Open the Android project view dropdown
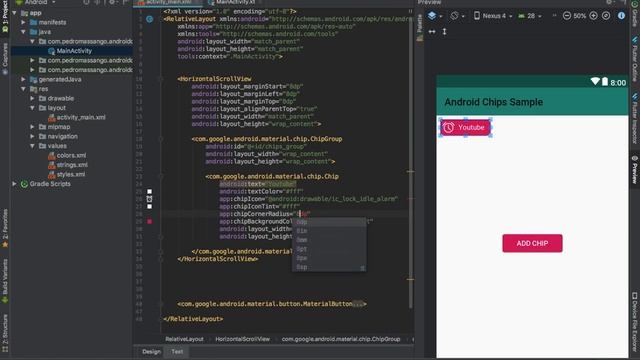640x360 pixels. tap(36, 2)
